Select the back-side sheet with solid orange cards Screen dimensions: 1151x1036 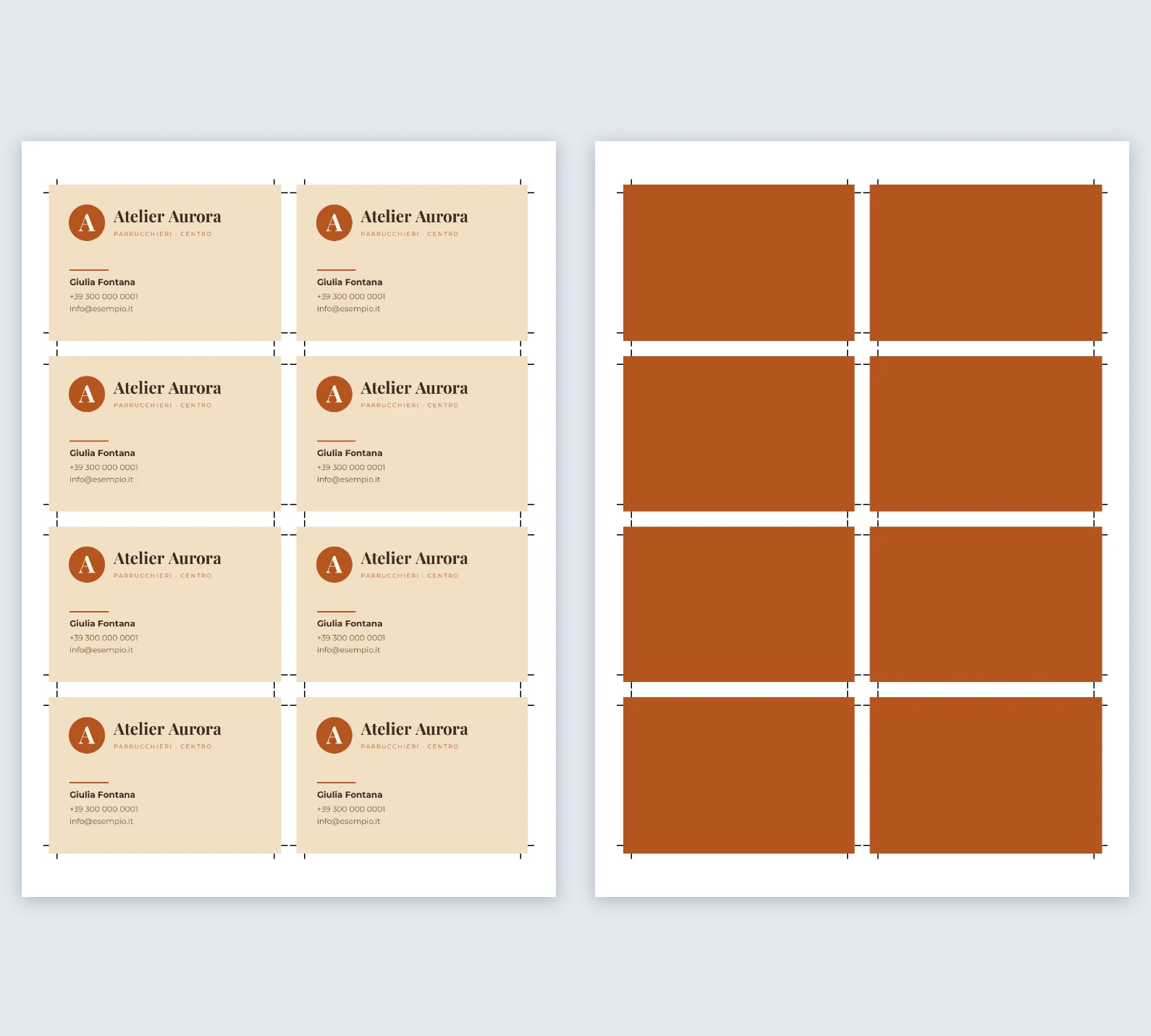pyautogui.click(x=862, y=519)
